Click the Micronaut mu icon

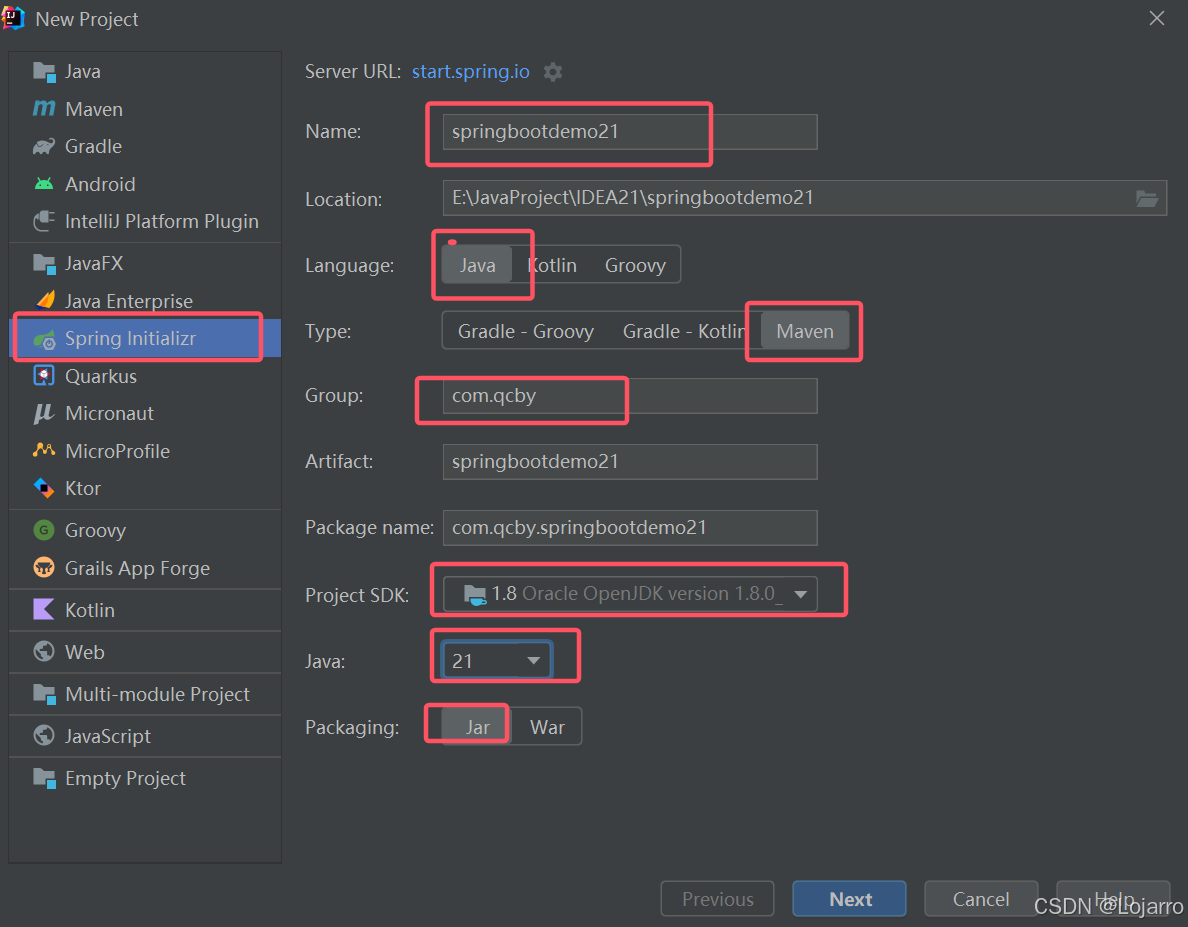click(x=44, y=414)
